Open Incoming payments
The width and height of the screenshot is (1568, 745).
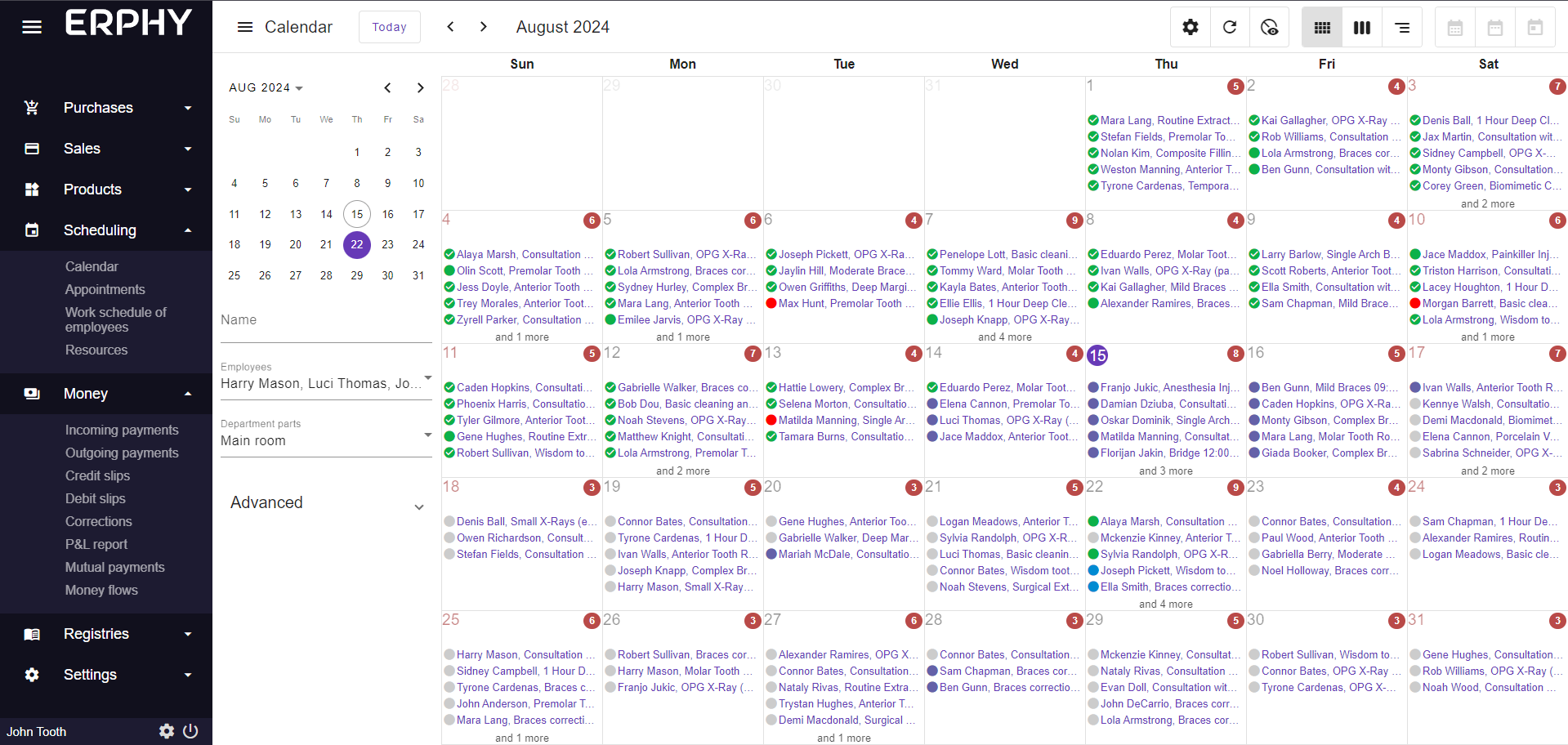(122, 430)
